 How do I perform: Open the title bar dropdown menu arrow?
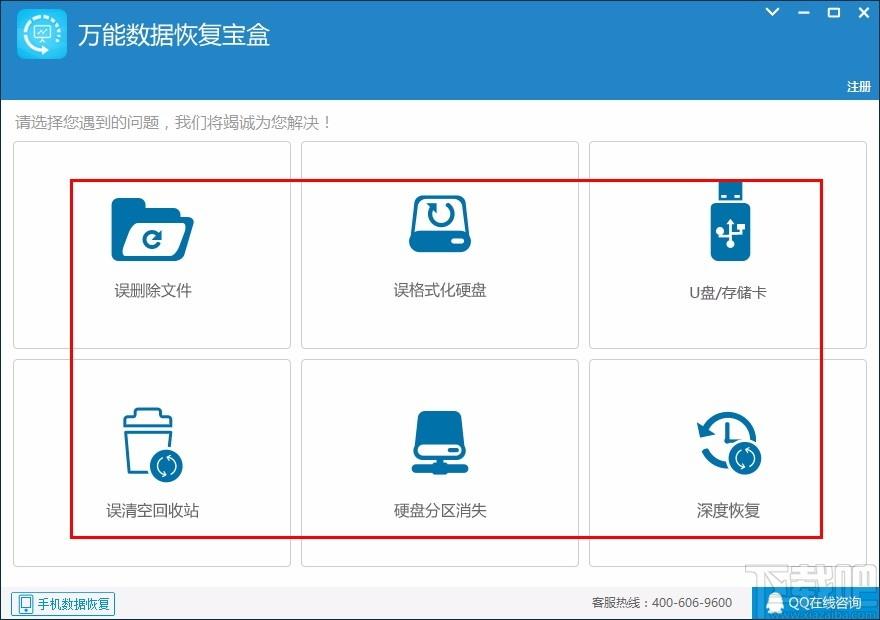point(773,12)
